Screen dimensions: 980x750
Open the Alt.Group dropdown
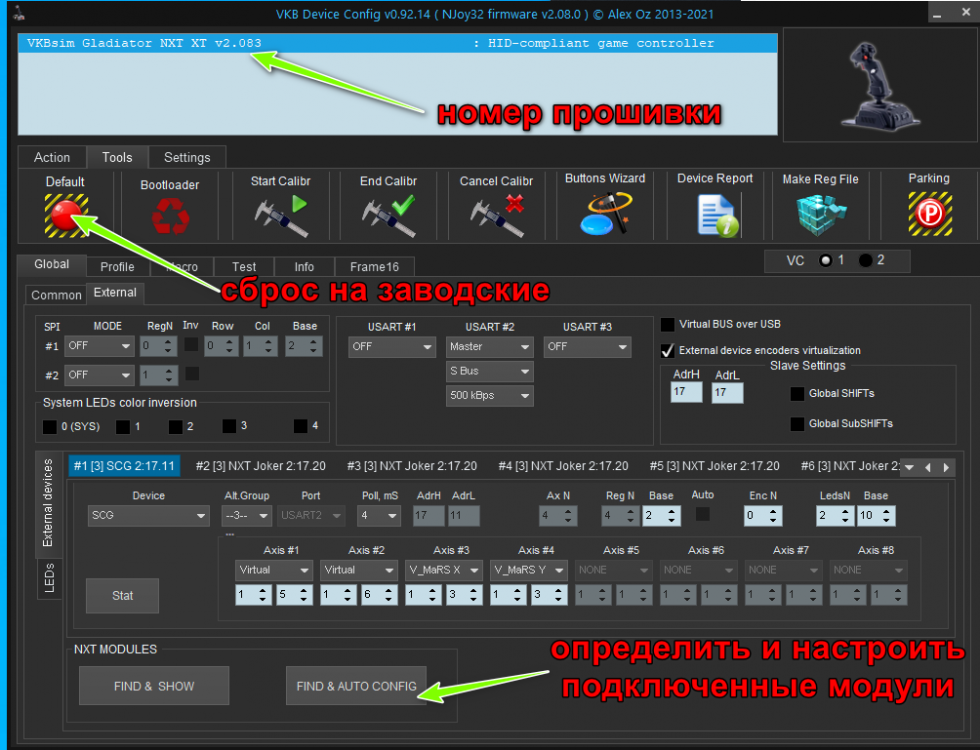(x=246, y=516)
